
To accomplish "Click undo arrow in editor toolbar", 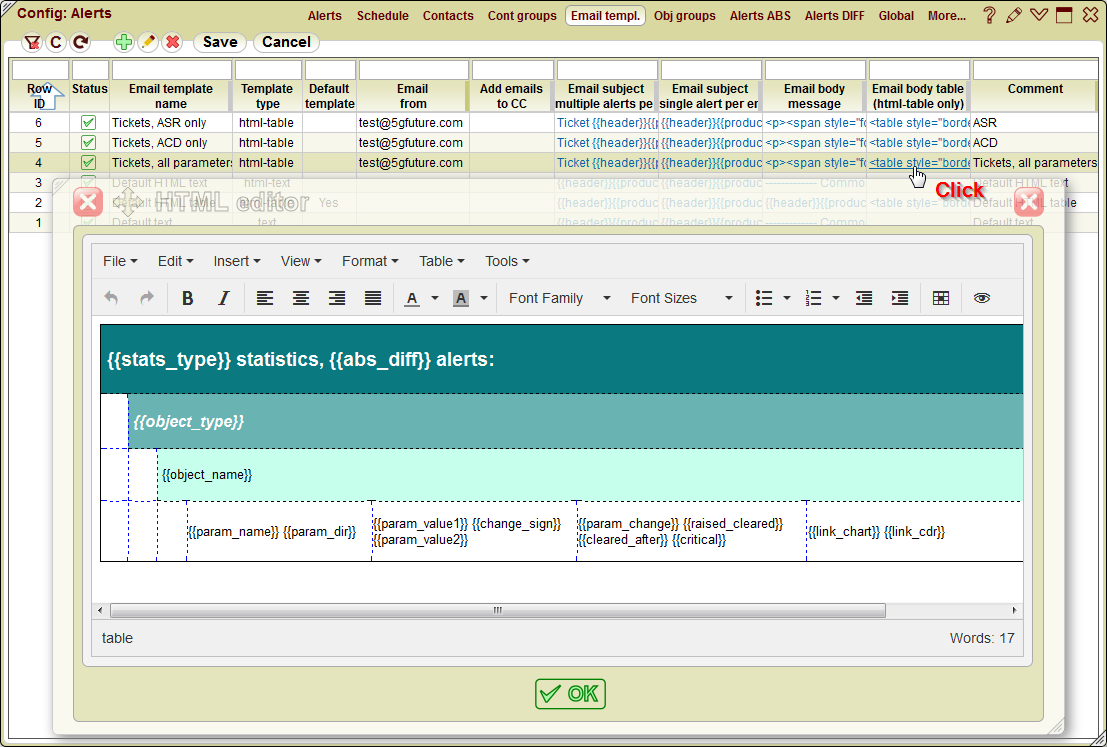I will 110,297.
